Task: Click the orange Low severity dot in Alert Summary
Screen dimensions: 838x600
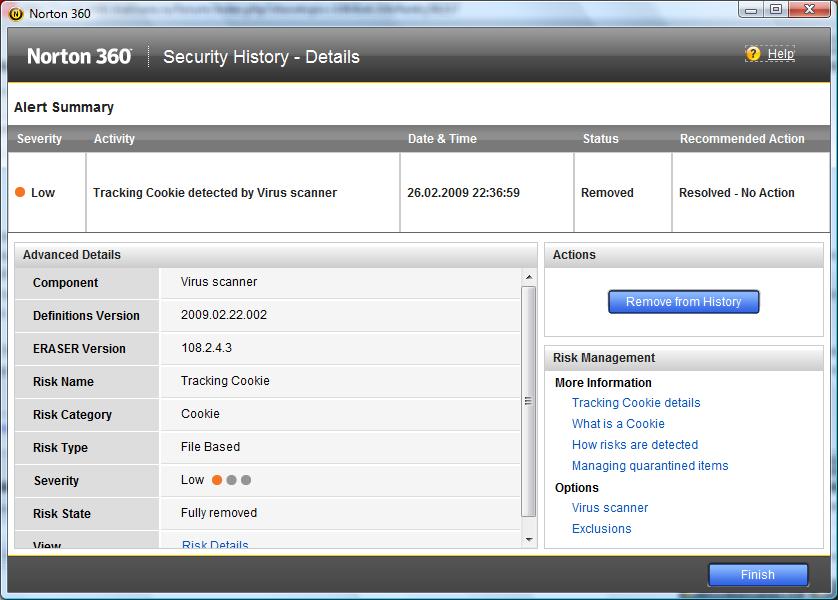Action: pos(20,192)
